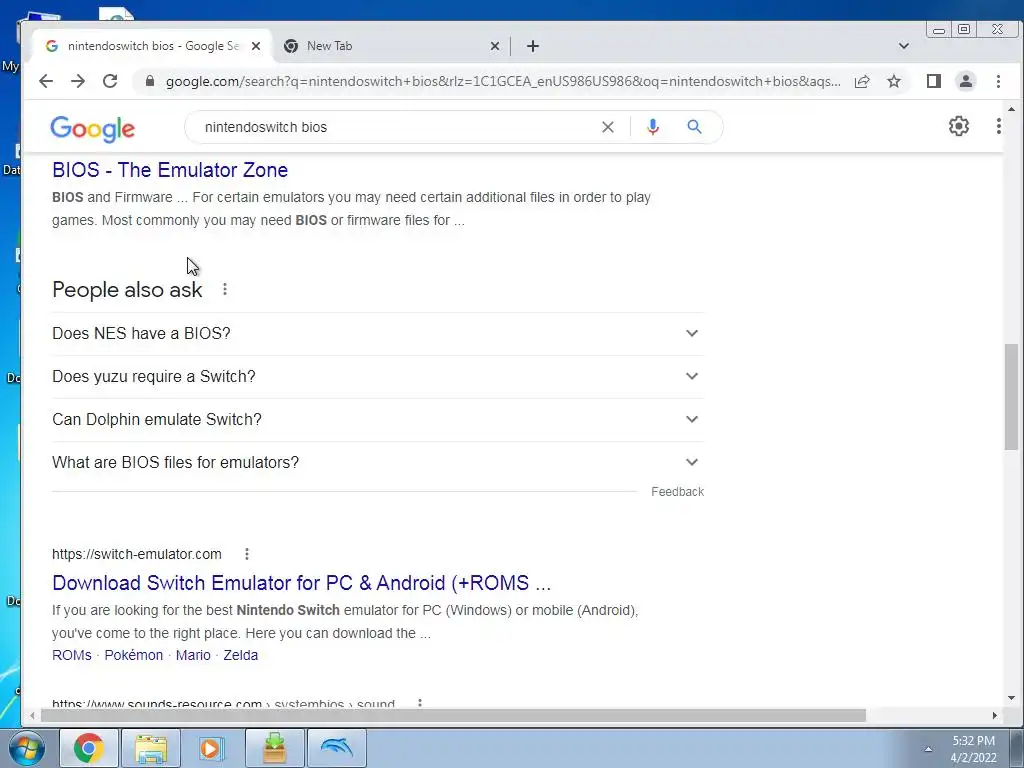Viewport: 1024px width, 768px height.
Task: Share this page via address bar icon
Action: (x=862, y=81)
